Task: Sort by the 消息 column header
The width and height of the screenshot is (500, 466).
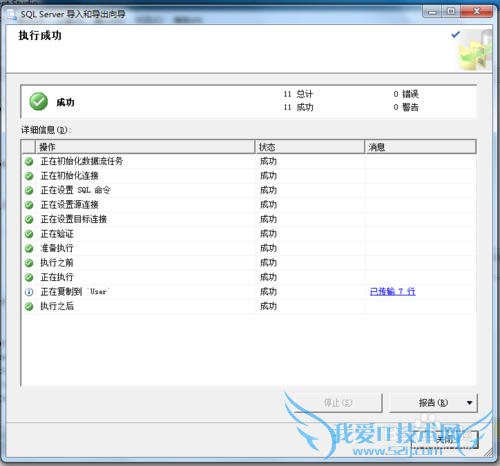Action: (x=421, y=147)
